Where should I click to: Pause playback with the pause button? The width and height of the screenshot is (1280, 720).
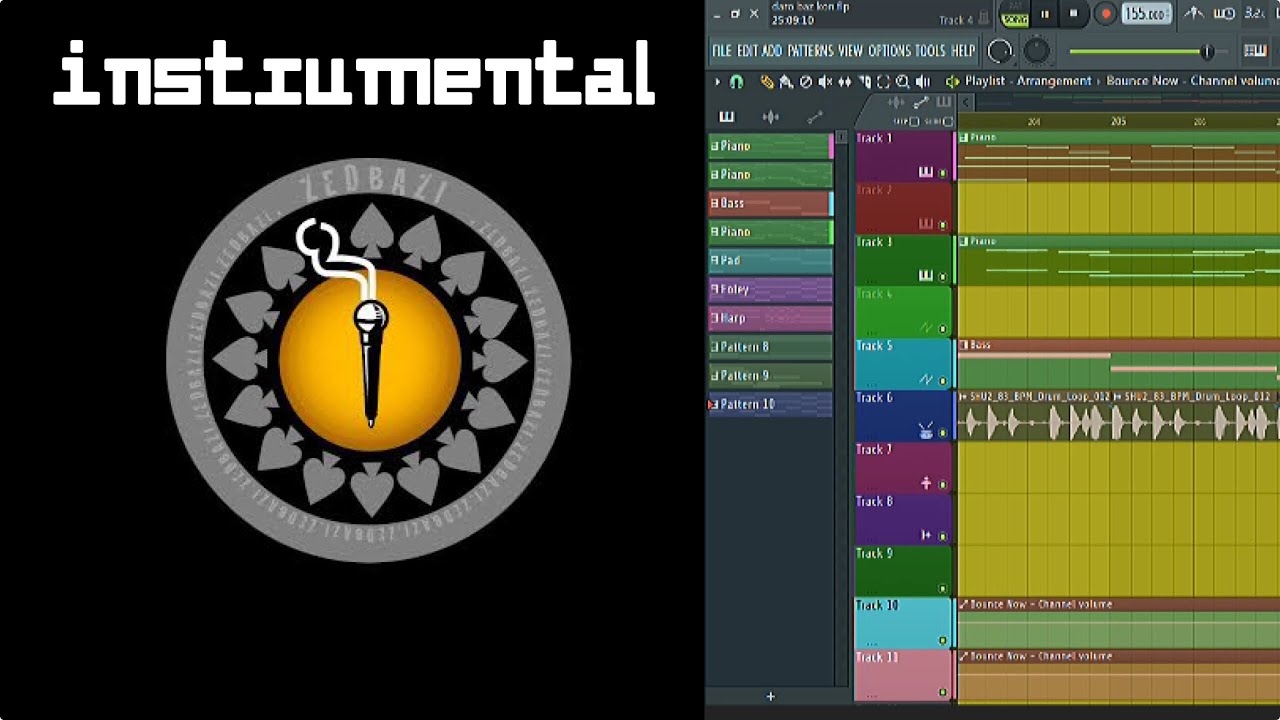[1045, 14]
